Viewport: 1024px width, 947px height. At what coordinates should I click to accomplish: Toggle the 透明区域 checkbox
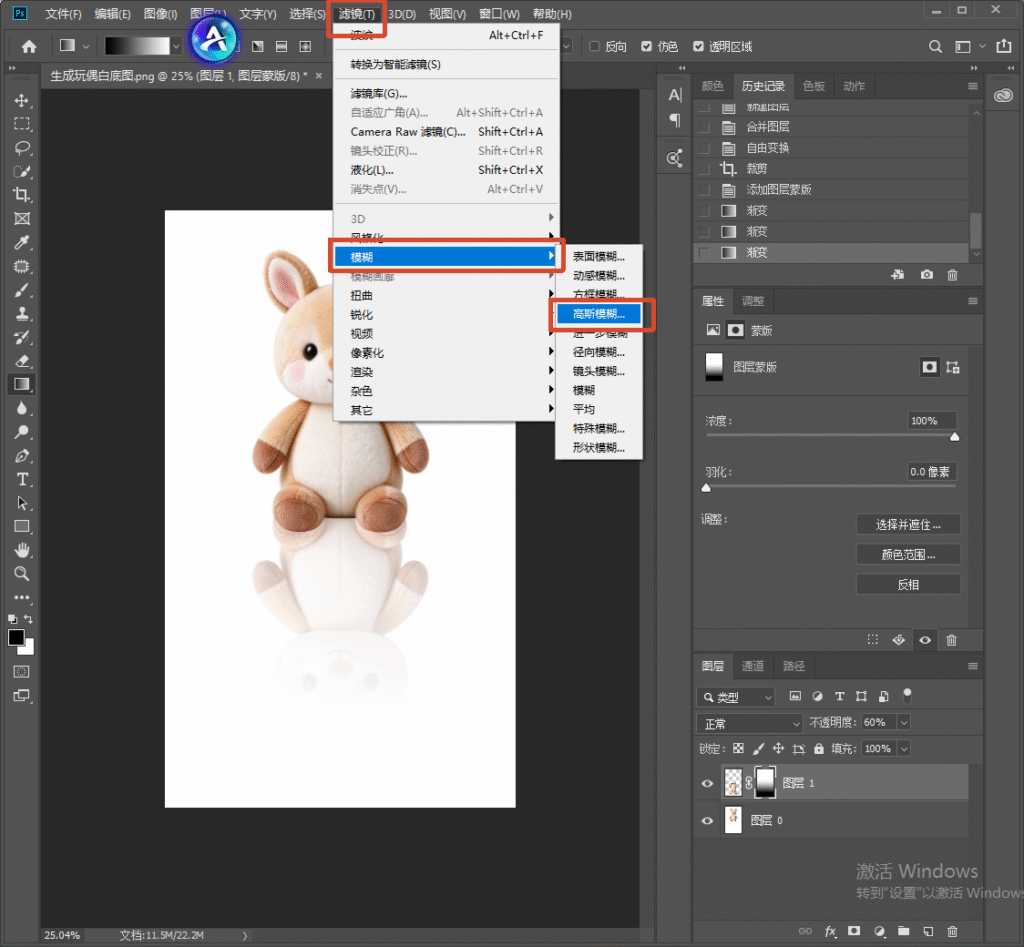(698, 46)
